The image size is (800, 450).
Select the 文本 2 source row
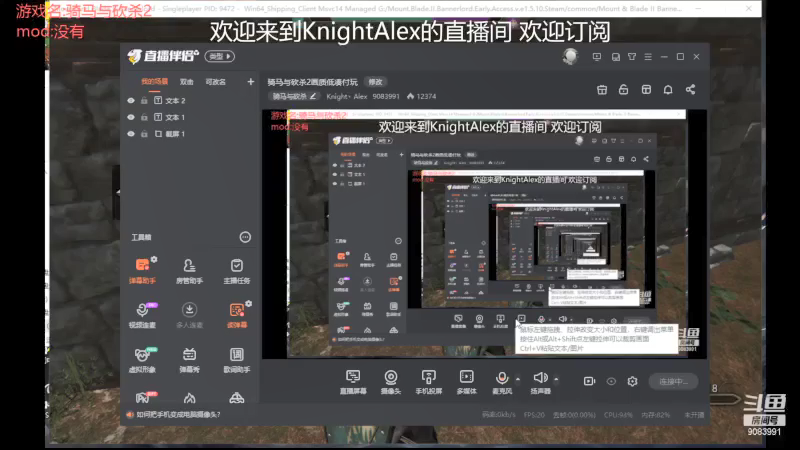point(189,101)
